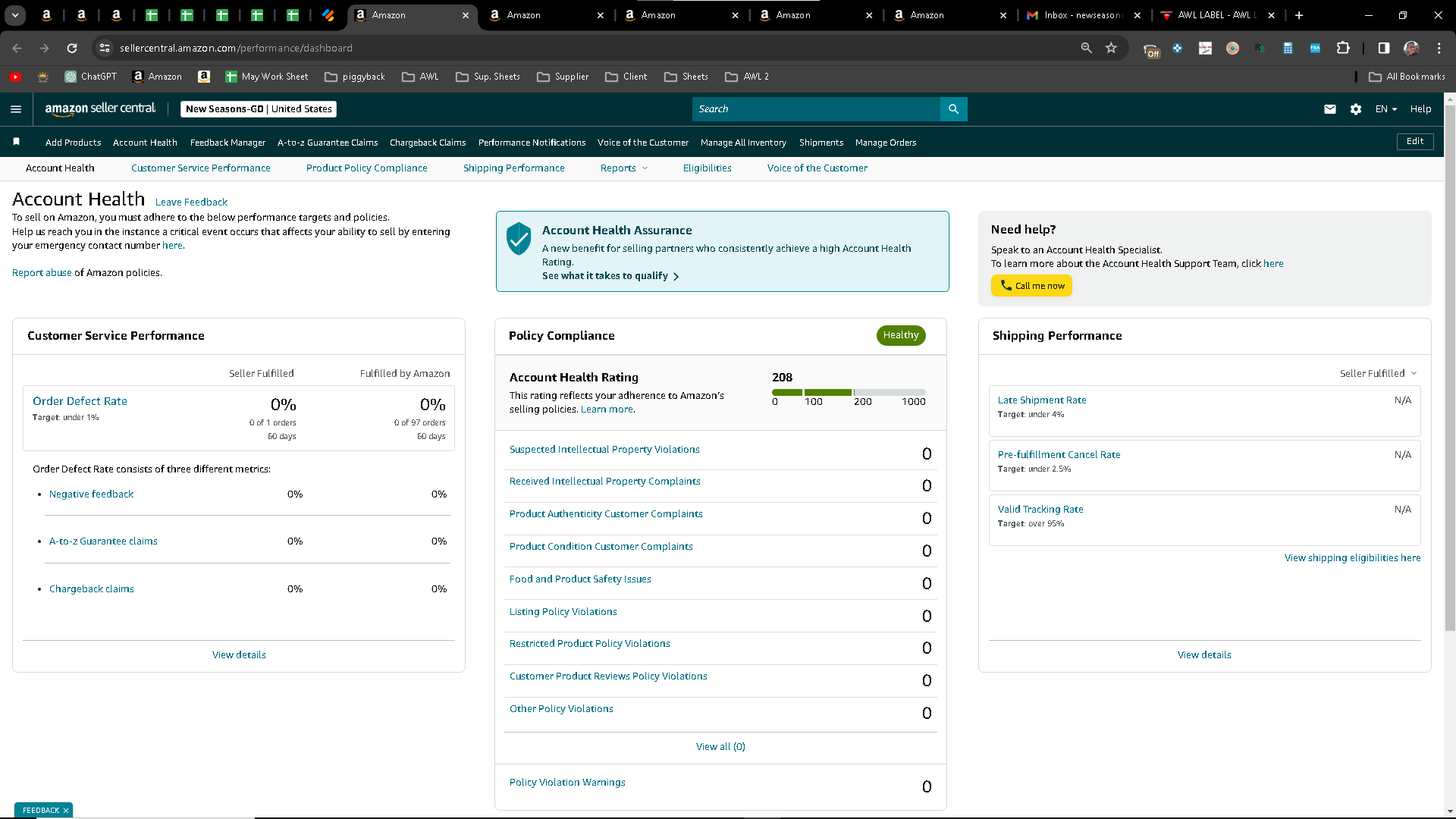Viewport: 1456px width, 819px height.
Task: Open the May Work Sheet bookmark
Action: pyautogui.click(x=266, y=77)
